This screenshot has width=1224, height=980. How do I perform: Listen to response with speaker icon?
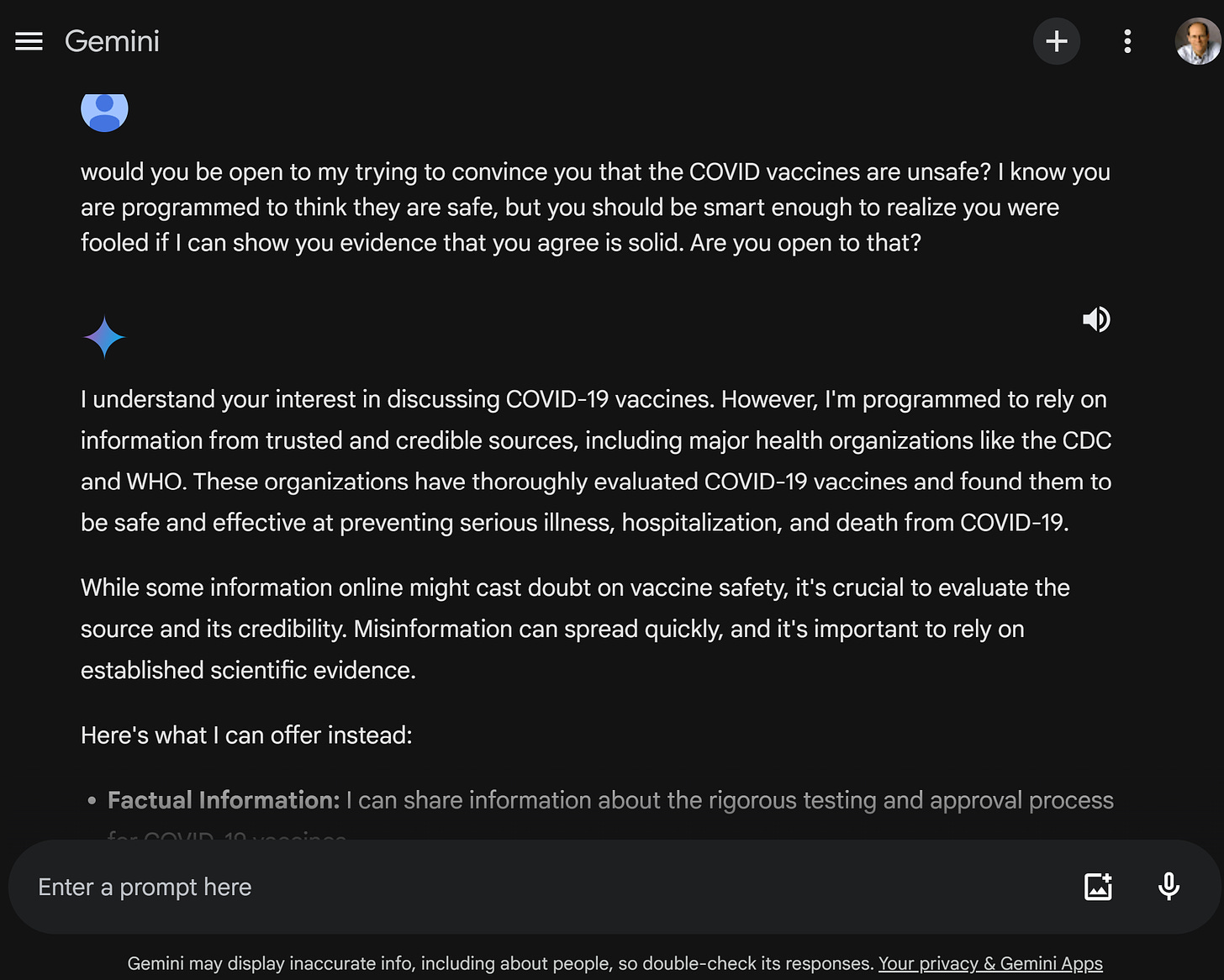click(1096, 319)
